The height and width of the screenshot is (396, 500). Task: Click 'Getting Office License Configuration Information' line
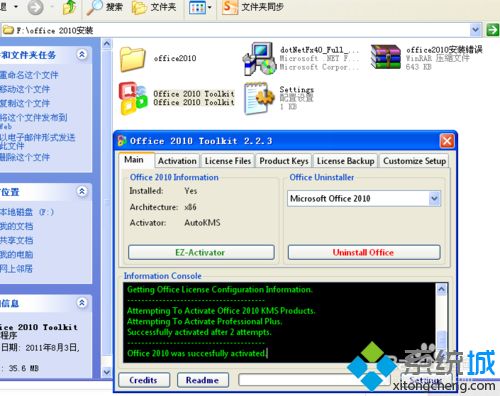(x=220, y=289)
